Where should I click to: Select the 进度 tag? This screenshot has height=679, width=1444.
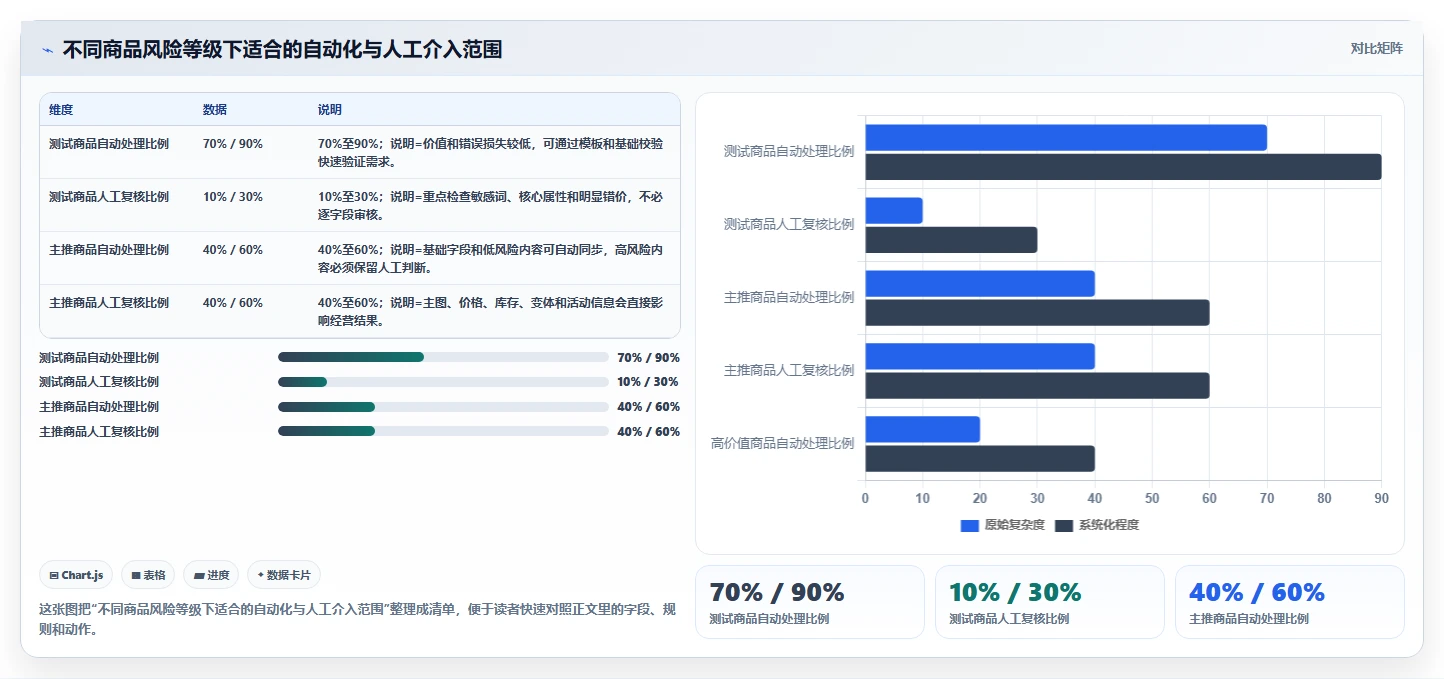(x=211, y=575)
